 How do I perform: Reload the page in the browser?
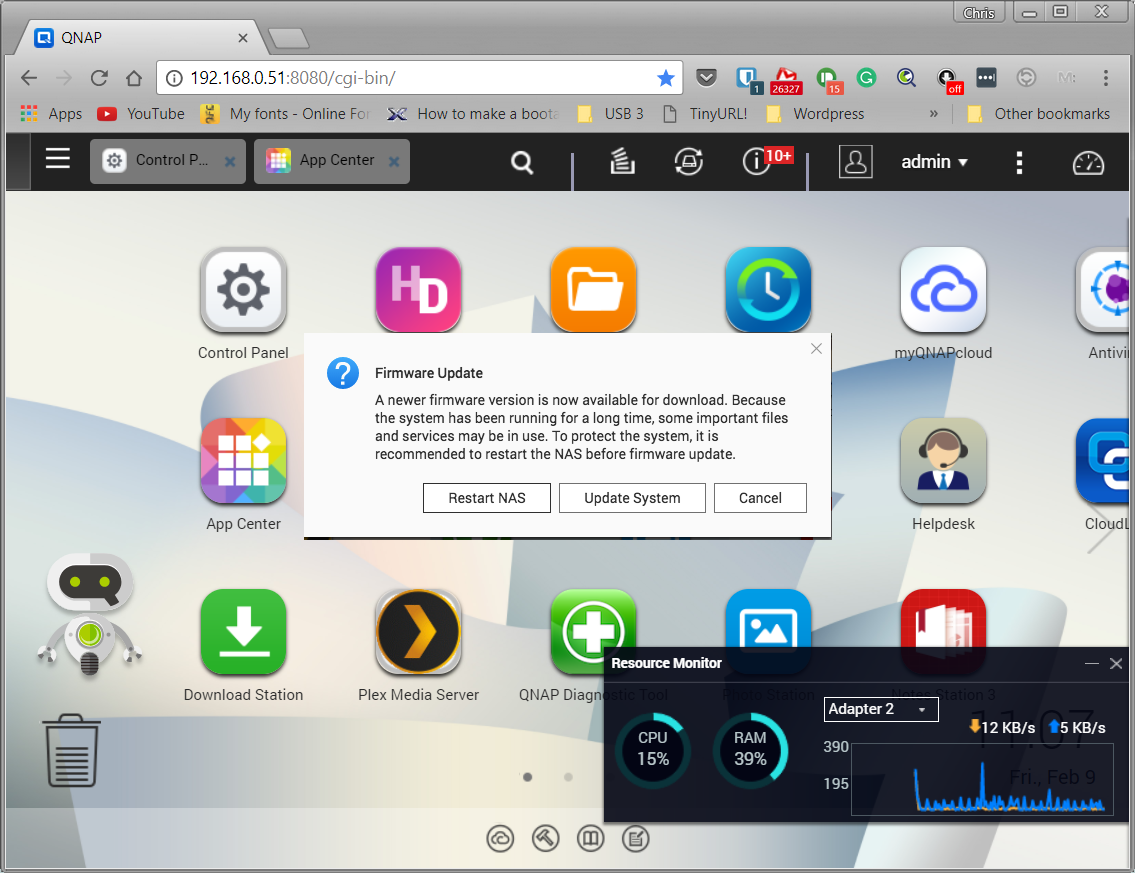click(x=99, y=77)
